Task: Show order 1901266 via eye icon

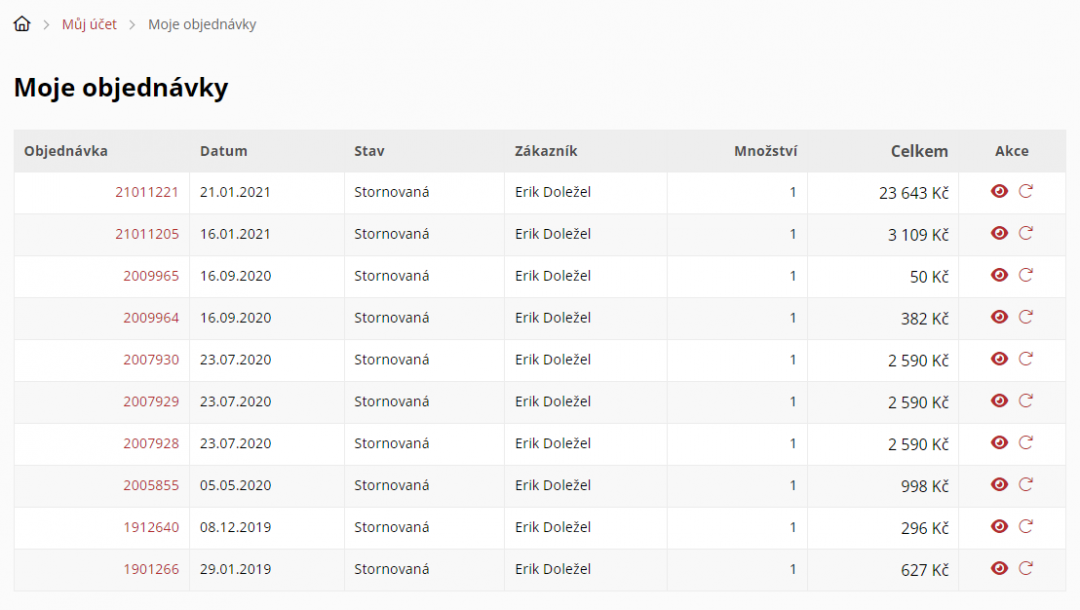Action: click(x=999, y=569)
